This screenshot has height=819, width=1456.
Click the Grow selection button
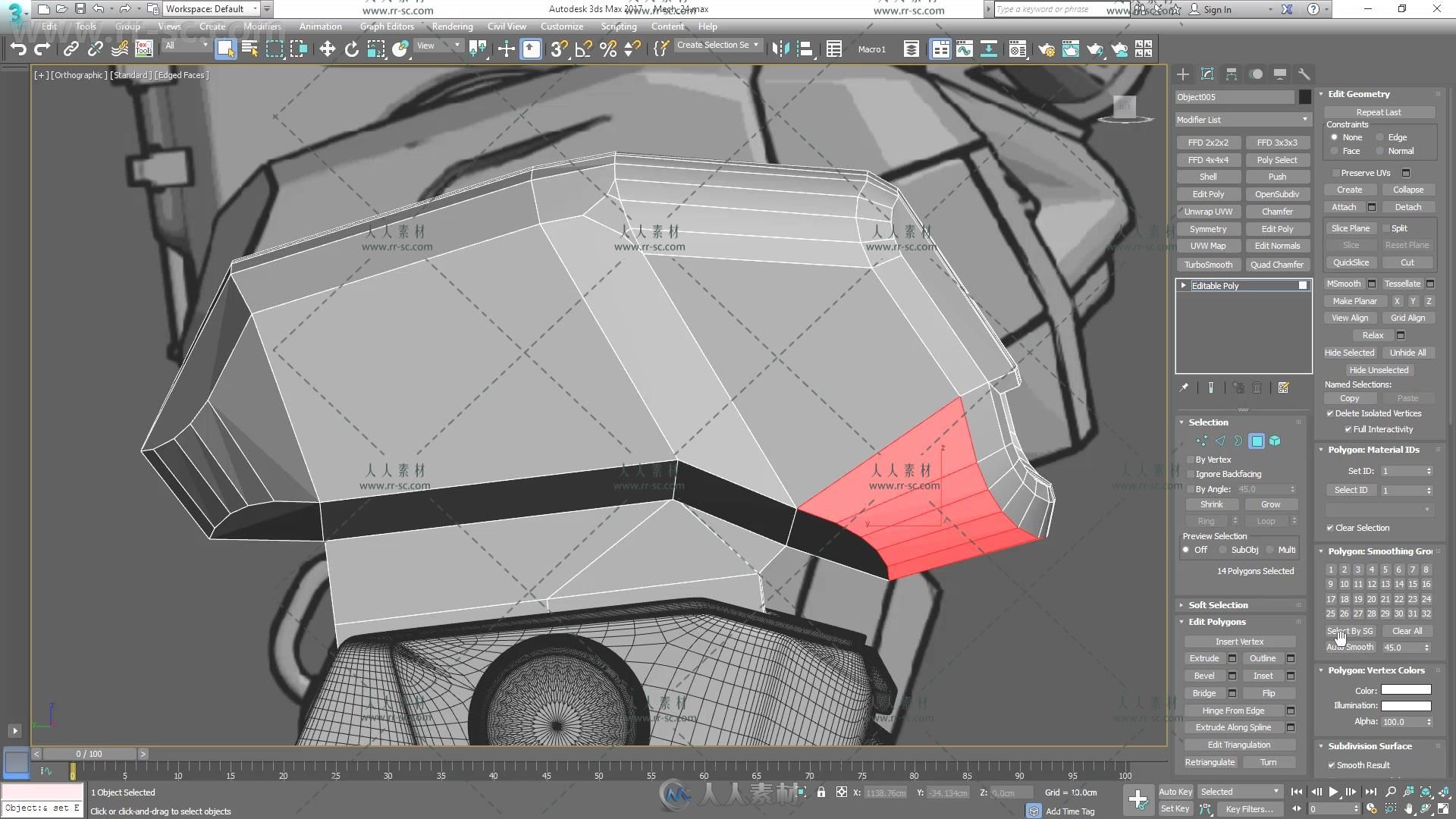1270,504
